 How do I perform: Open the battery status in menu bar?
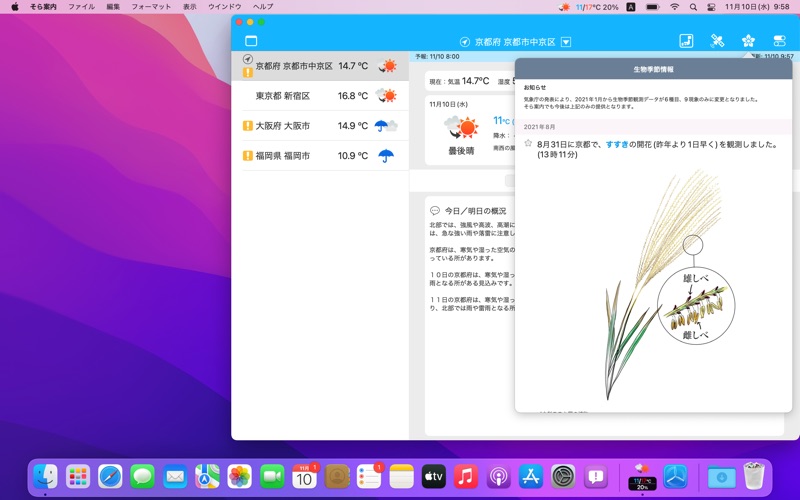(652, 7)
